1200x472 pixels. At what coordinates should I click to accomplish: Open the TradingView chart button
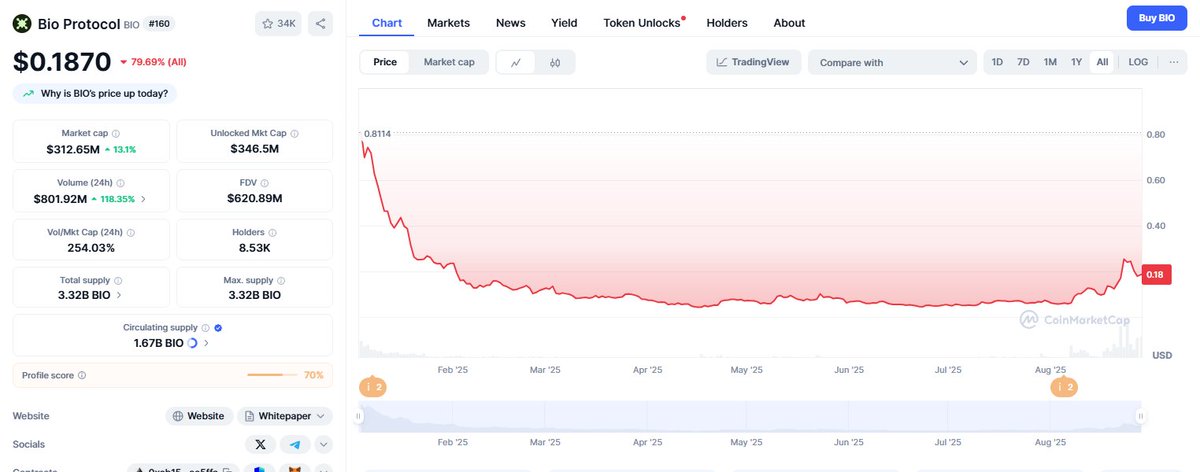tap(752, 62)
